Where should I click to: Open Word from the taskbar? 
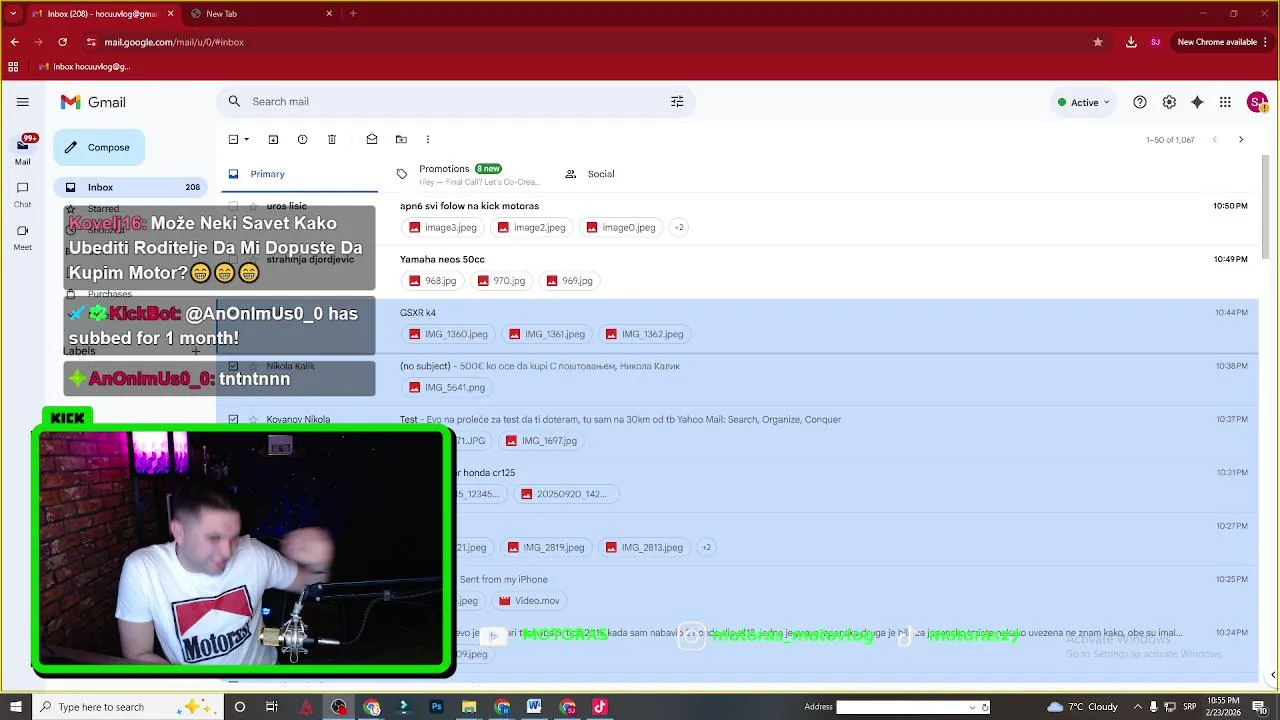click(x=534, y=707)
